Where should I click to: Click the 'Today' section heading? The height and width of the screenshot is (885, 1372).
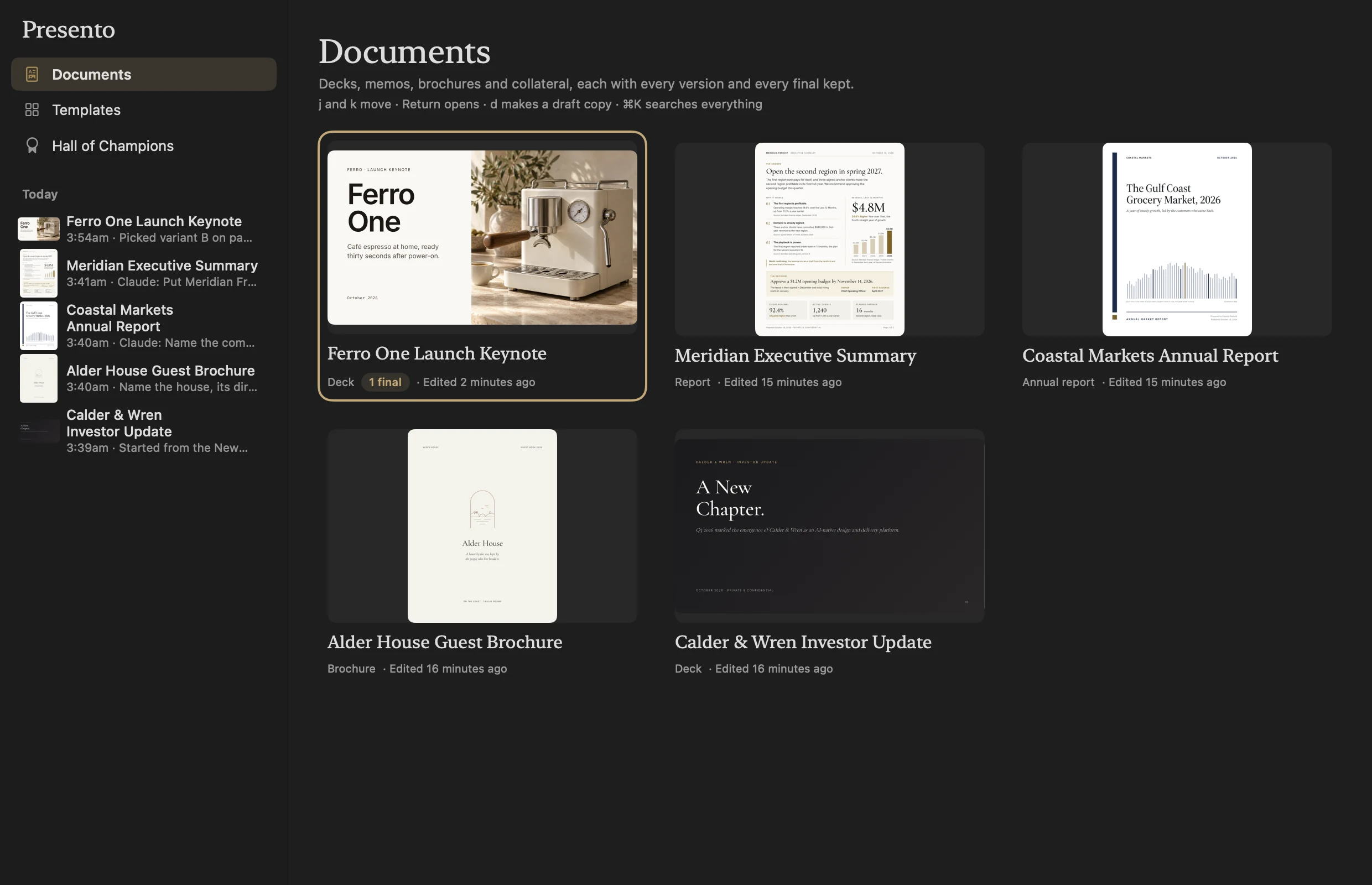(x=40, y=194)
